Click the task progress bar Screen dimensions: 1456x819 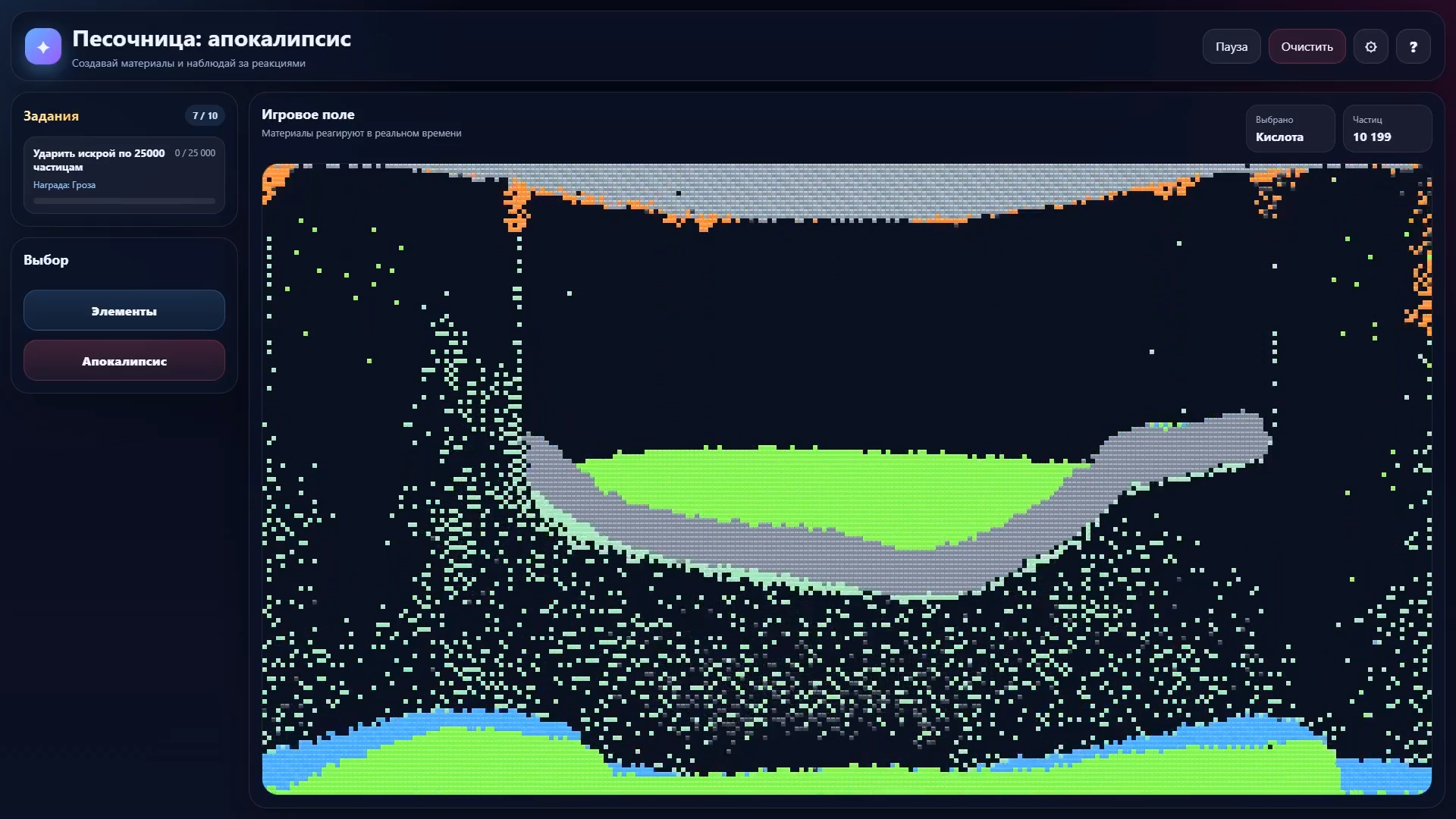[124, 201]
